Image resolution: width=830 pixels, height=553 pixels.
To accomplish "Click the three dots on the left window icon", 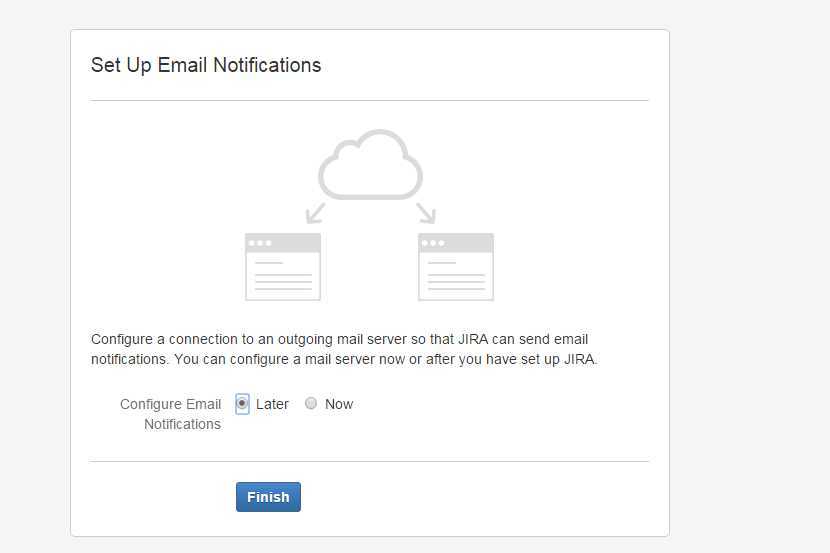I will (260, 243).
